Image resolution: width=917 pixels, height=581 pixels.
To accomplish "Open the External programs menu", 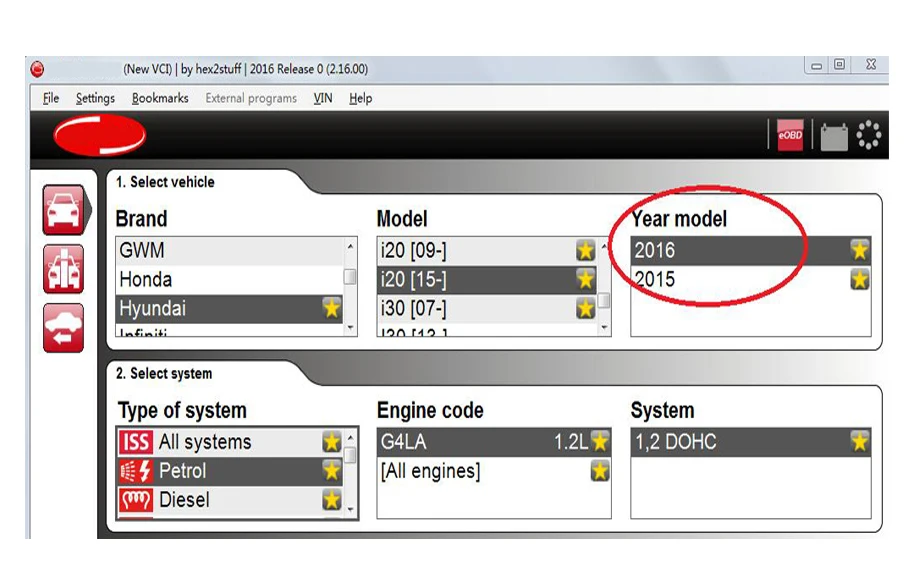I will 251,98.
